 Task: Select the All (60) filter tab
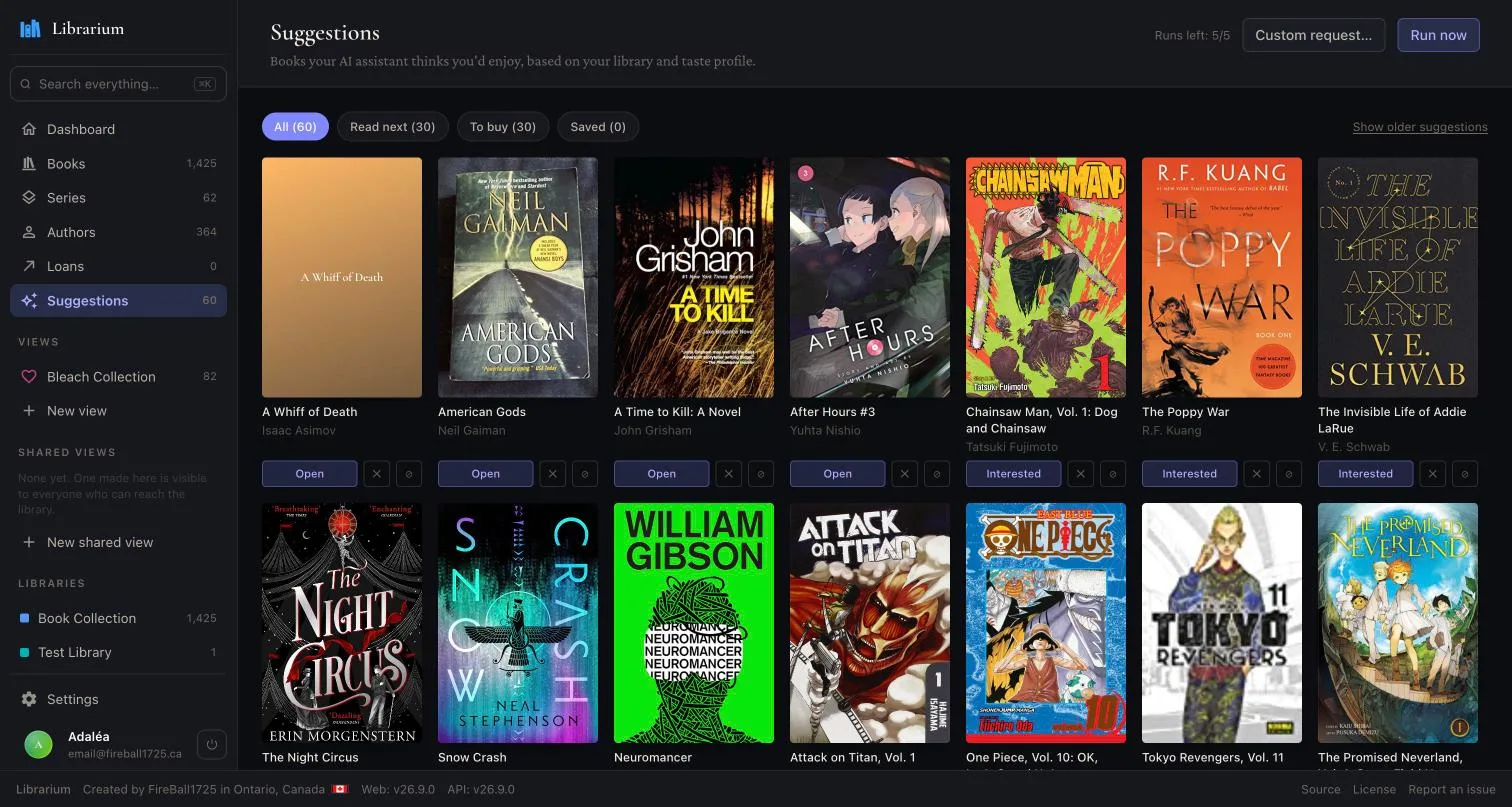coord(295,126)
